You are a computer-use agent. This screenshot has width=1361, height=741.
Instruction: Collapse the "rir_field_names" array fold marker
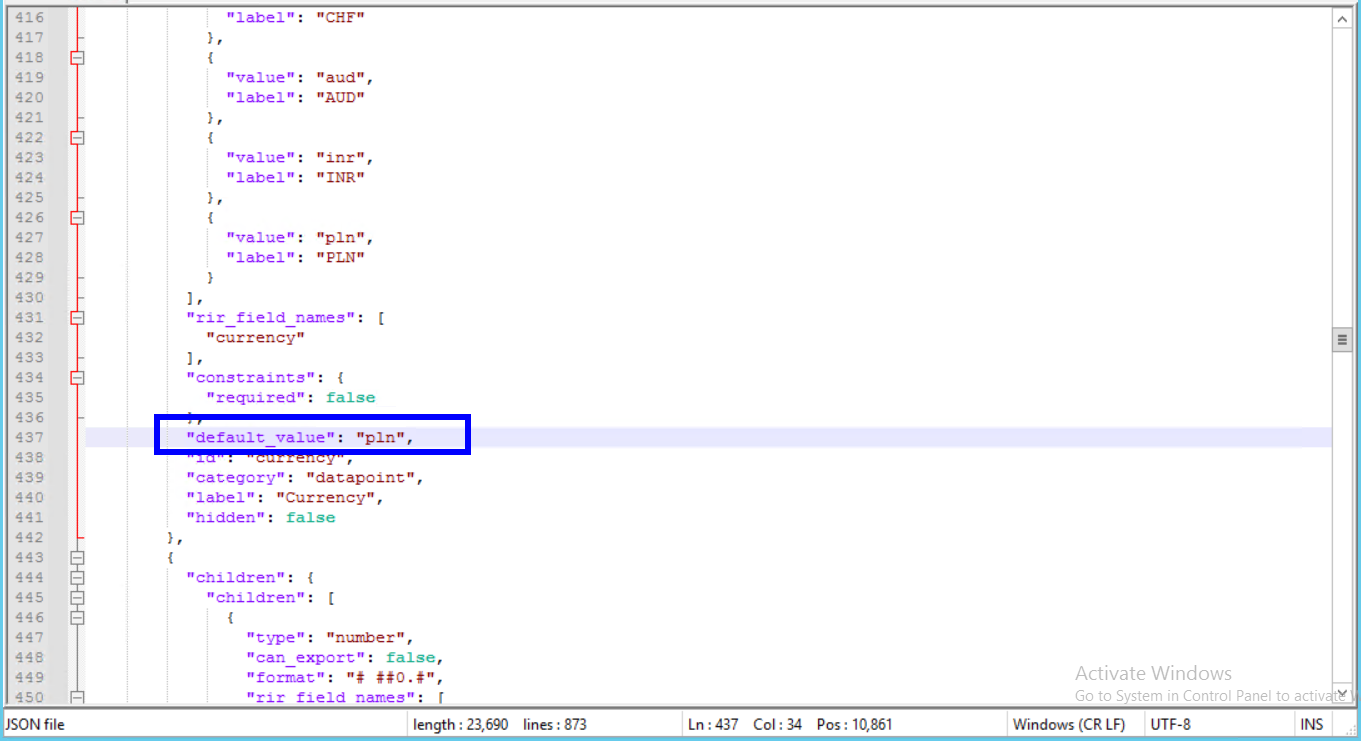(77, 318)
